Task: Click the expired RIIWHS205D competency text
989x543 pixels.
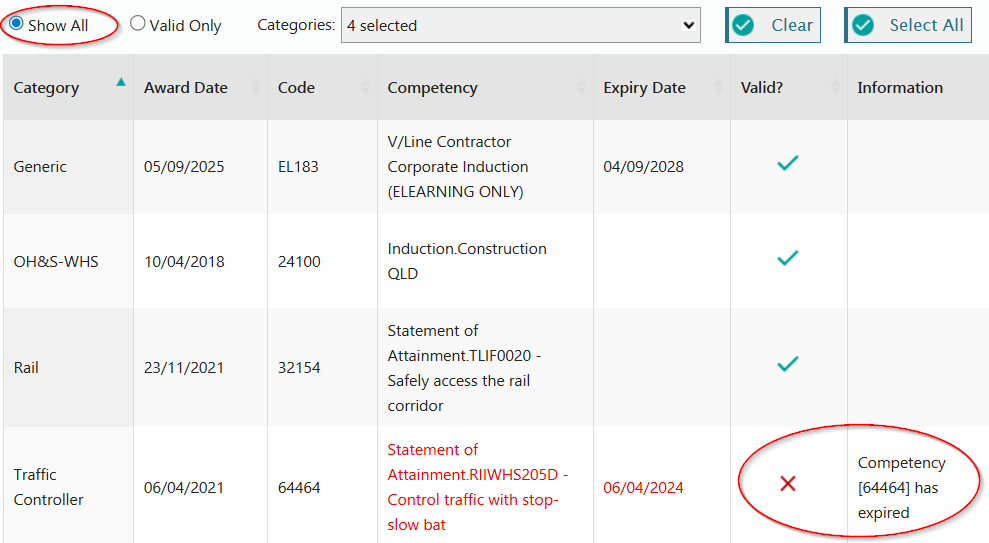Action: pos(478,487)
